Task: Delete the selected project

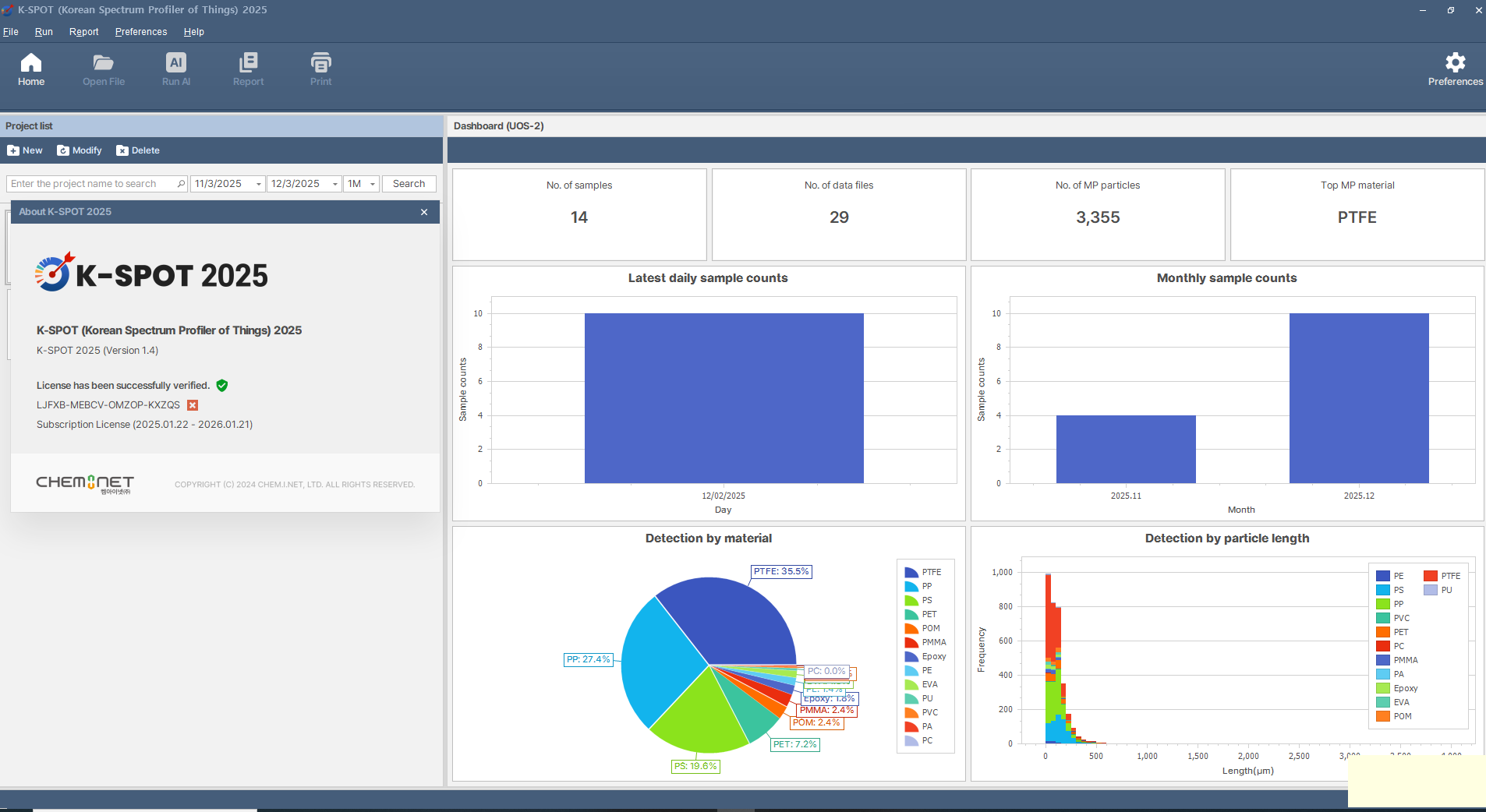Action: click(x=138, y=150)
